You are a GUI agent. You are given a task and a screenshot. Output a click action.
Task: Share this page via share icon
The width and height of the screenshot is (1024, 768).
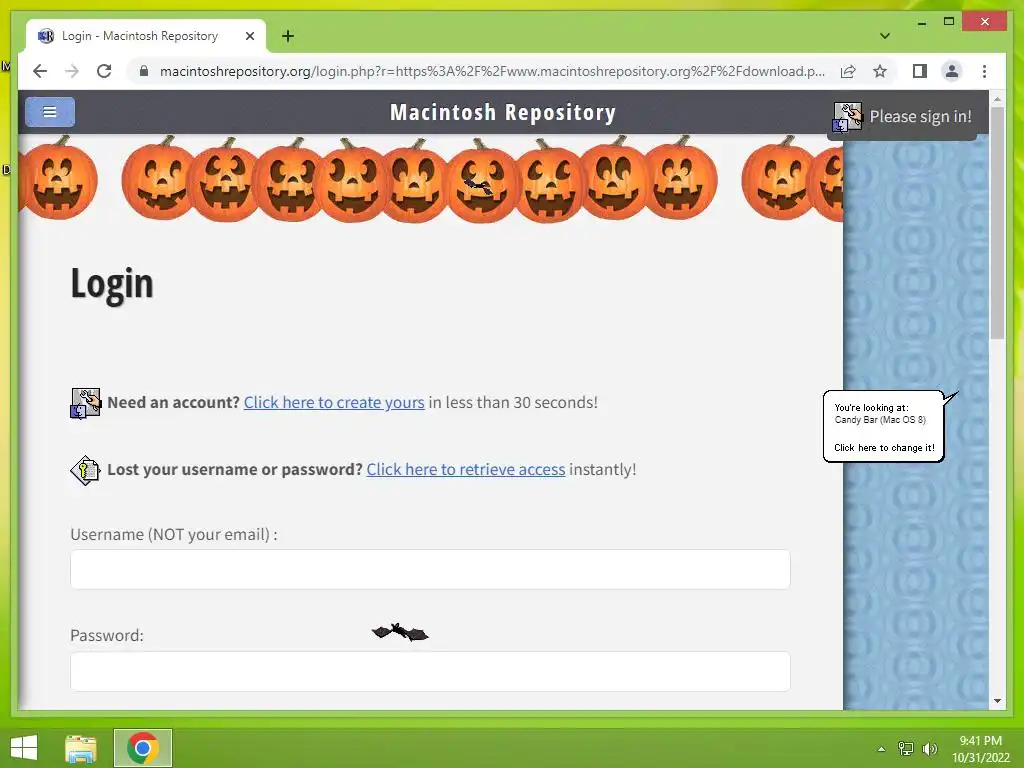click(848, 71)
